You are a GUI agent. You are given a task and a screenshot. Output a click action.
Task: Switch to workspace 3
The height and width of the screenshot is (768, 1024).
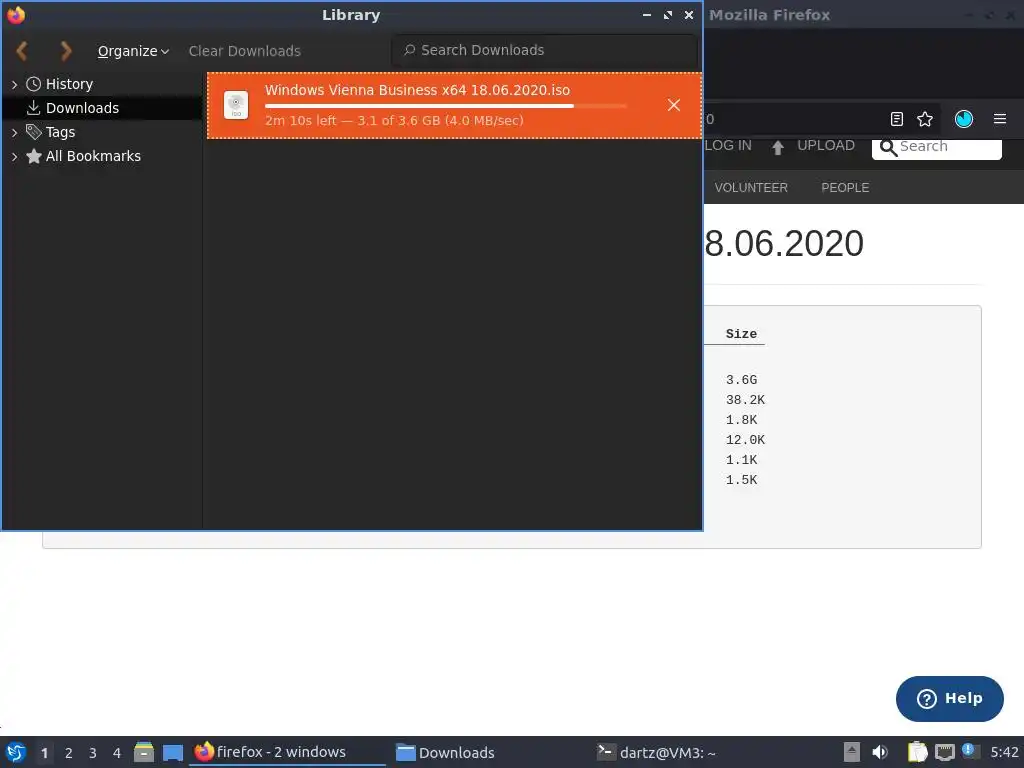click(x=93, y=753)
